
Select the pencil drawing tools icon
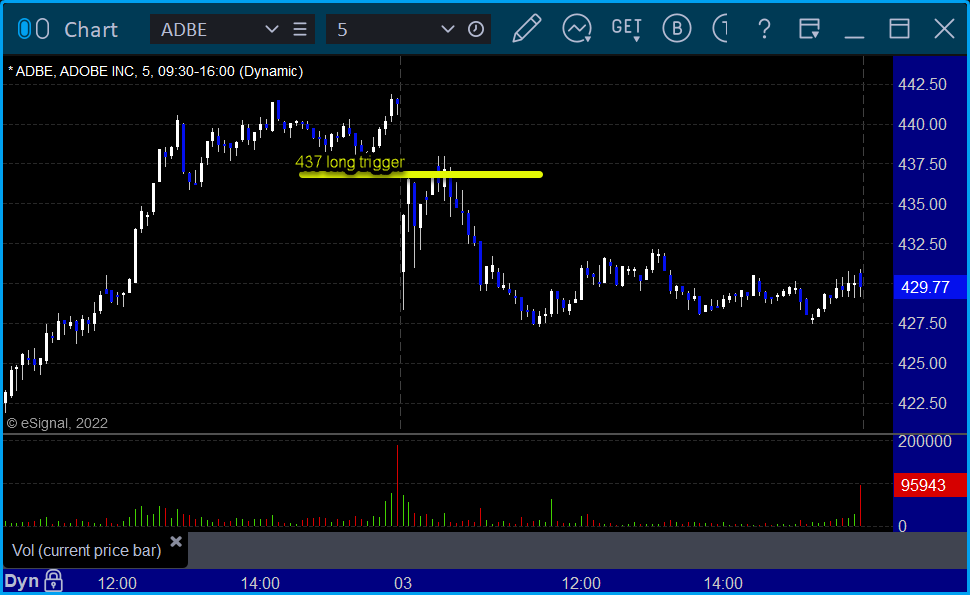tap(526, 28)
